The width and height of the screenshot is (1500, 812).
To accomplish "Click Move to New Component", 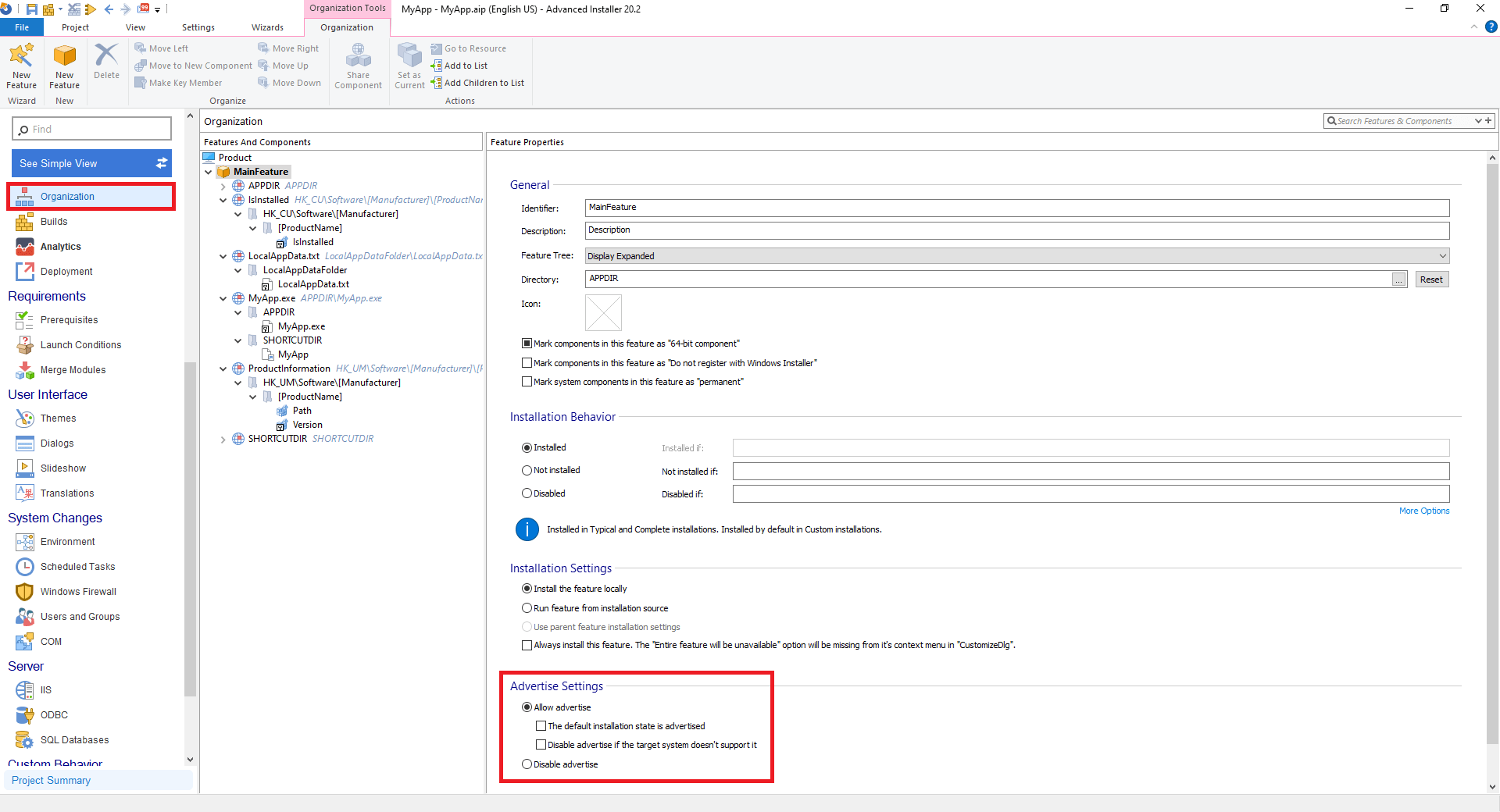I will tap(193, 66).
